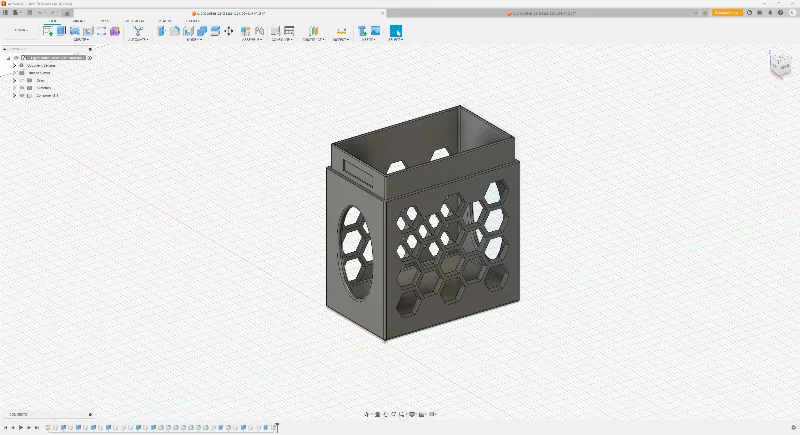Expand the Document Settings node
Screen dimensions: 800x435
[x=15, y=65]
